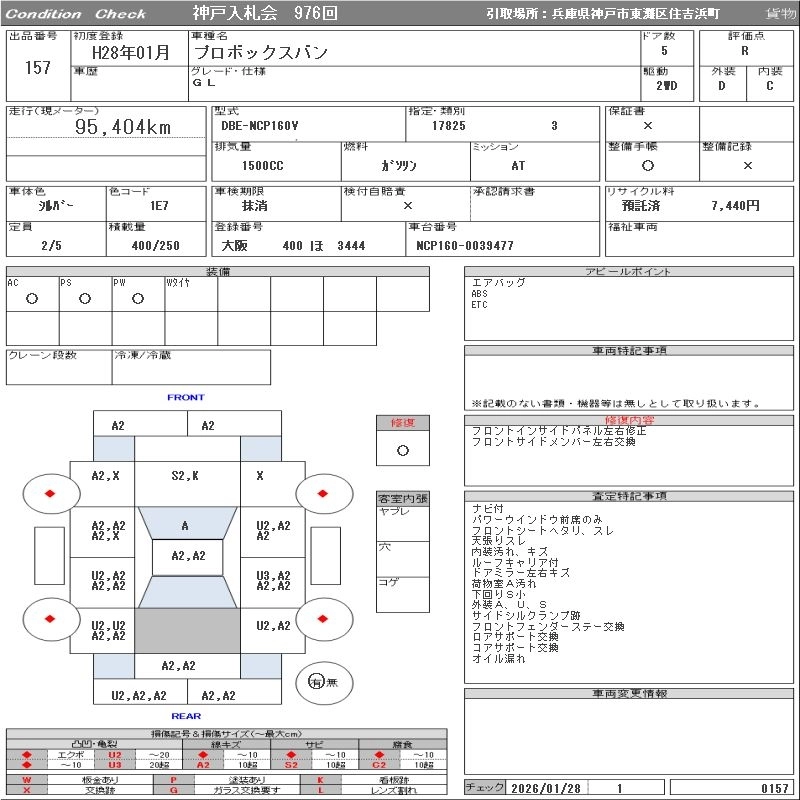Screen dimensions: 800x800
Task: Toggle the × mark under 保証書
Action: click(648, 126)
